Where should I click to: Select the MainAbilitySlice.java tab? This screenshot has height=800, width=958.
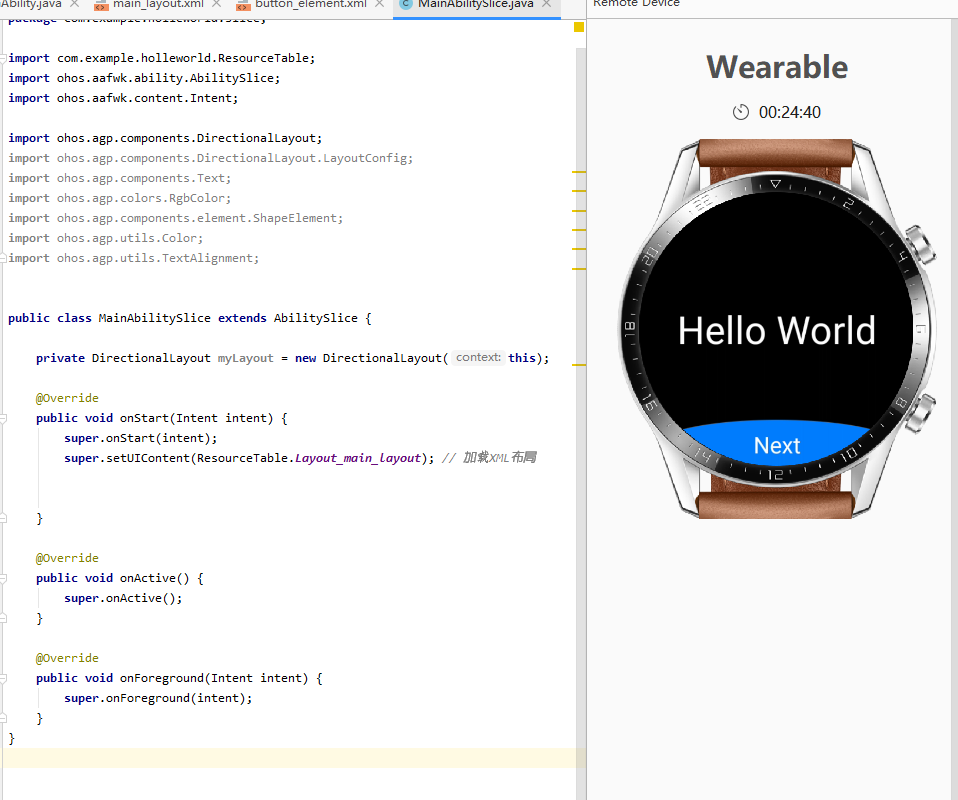click(475, 4)
